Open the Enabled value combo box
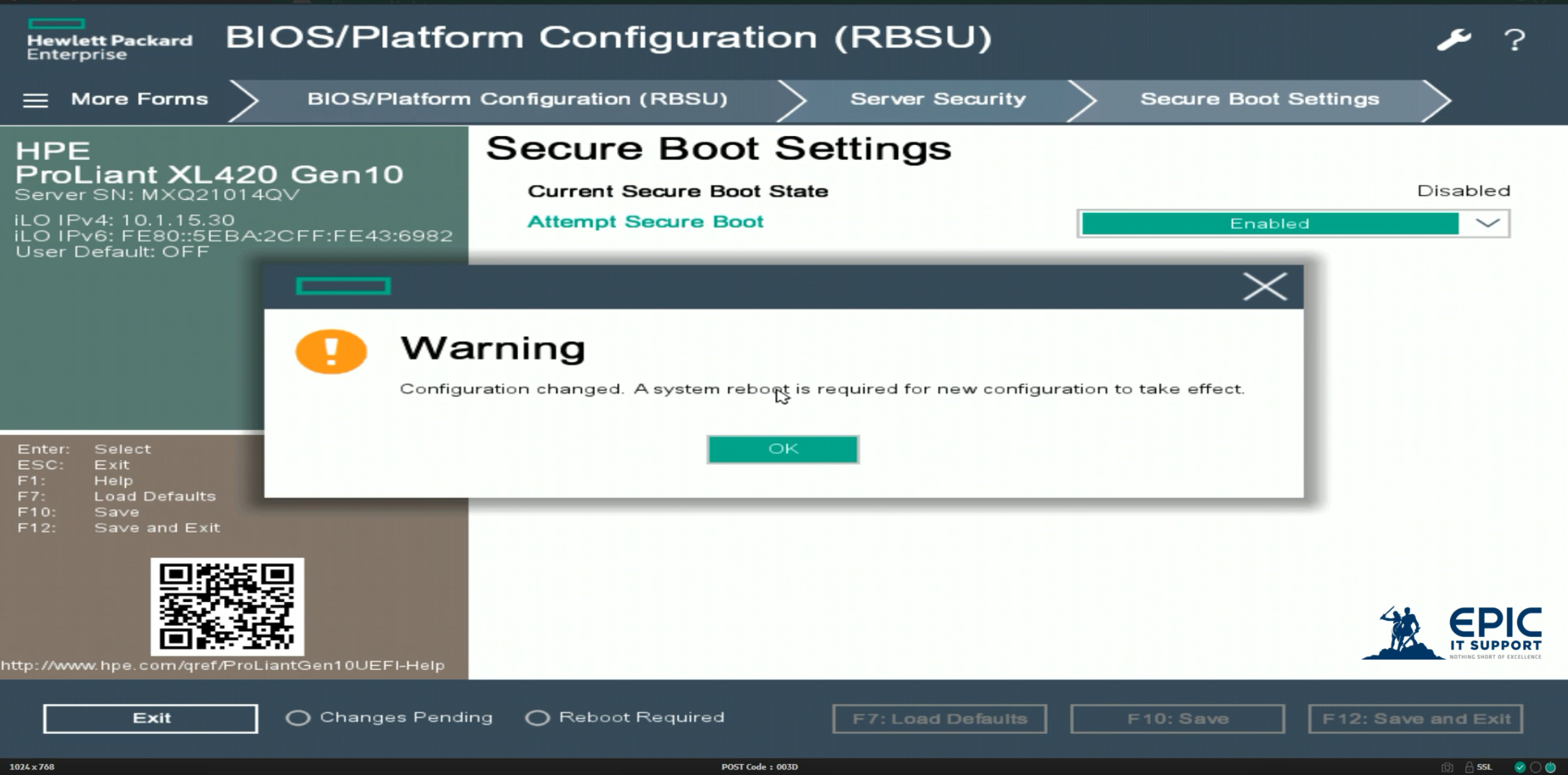 (1269, 223)
